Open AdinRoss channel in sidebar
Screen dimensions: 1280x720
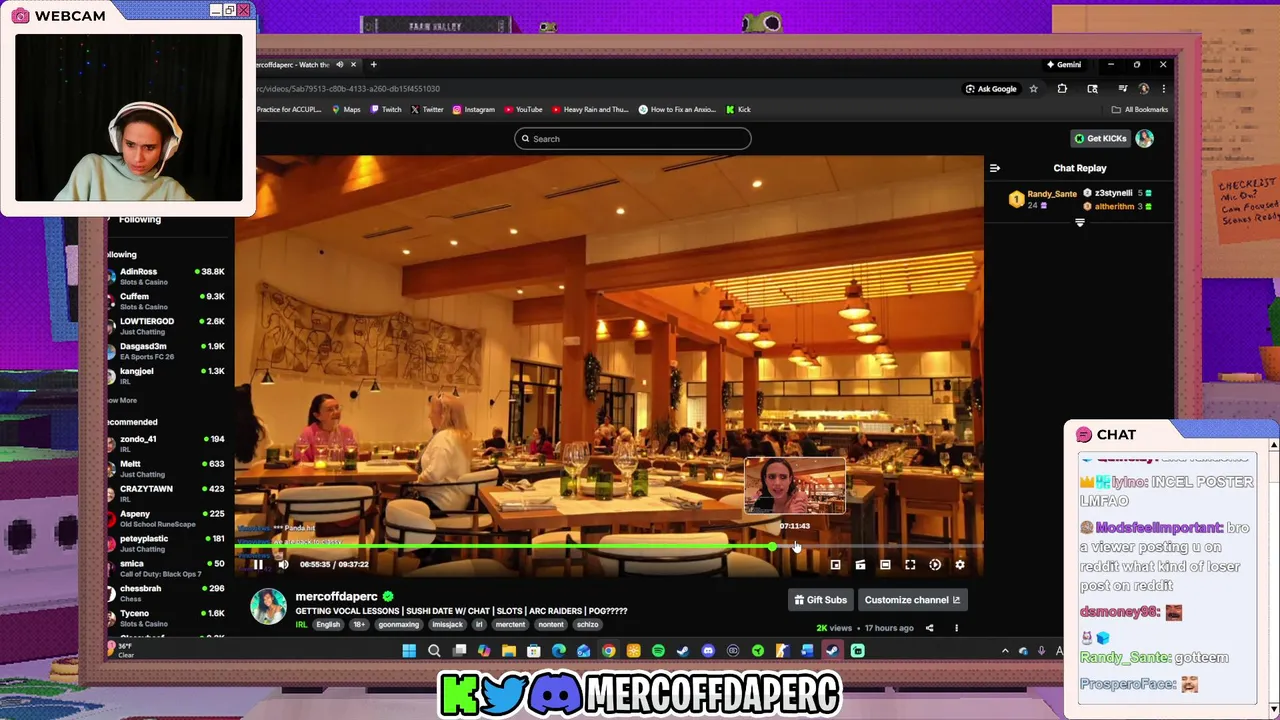(167, 276)
